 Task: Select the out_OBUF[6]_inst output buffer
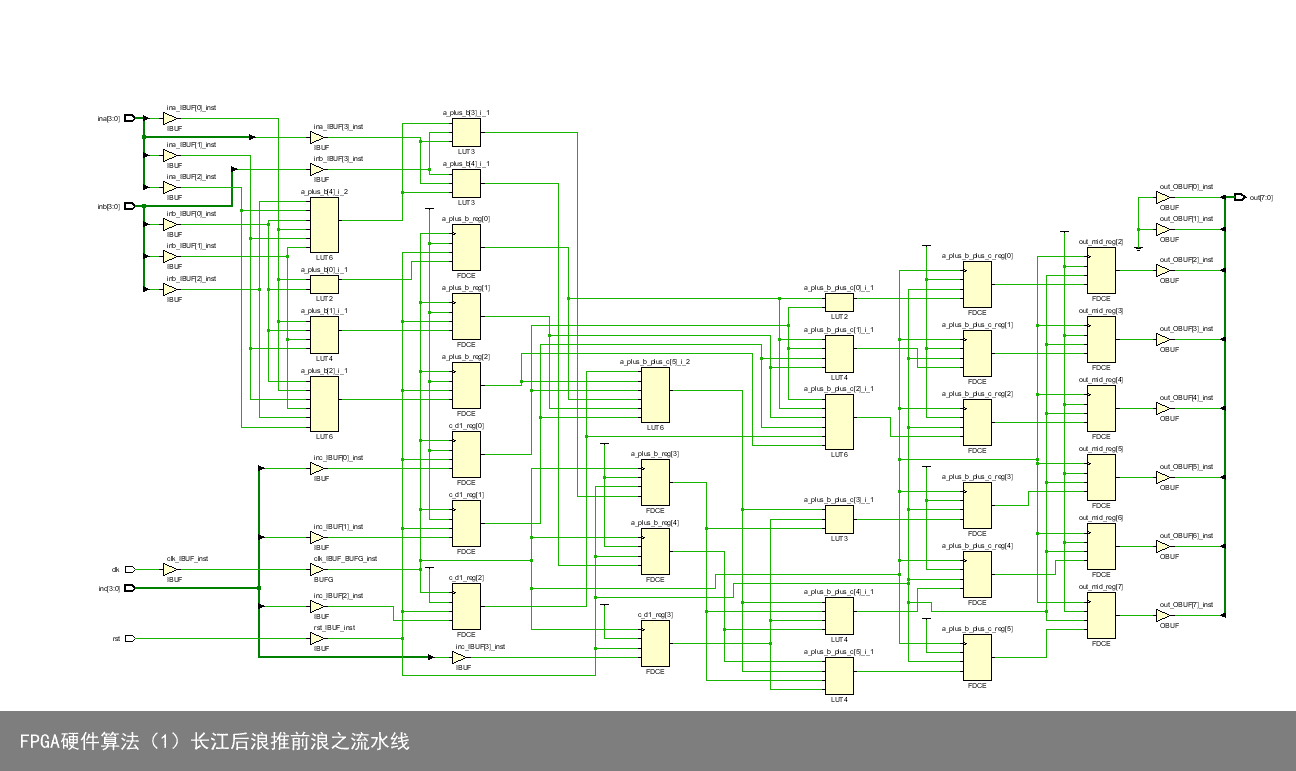click(1163, 547)
